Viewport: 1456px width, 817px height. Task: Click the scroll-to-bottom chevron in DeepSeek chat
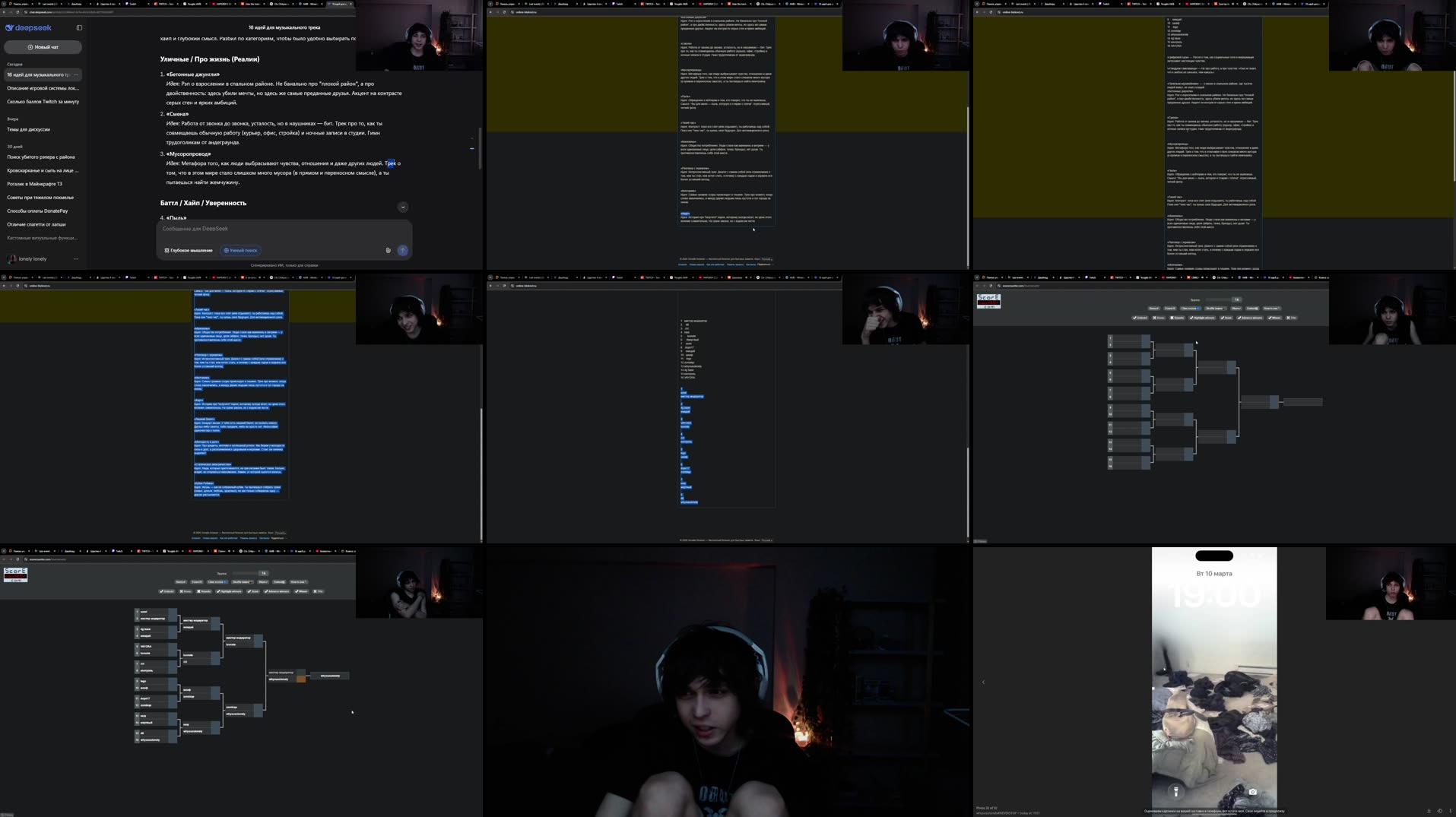[x=402, y=207]
